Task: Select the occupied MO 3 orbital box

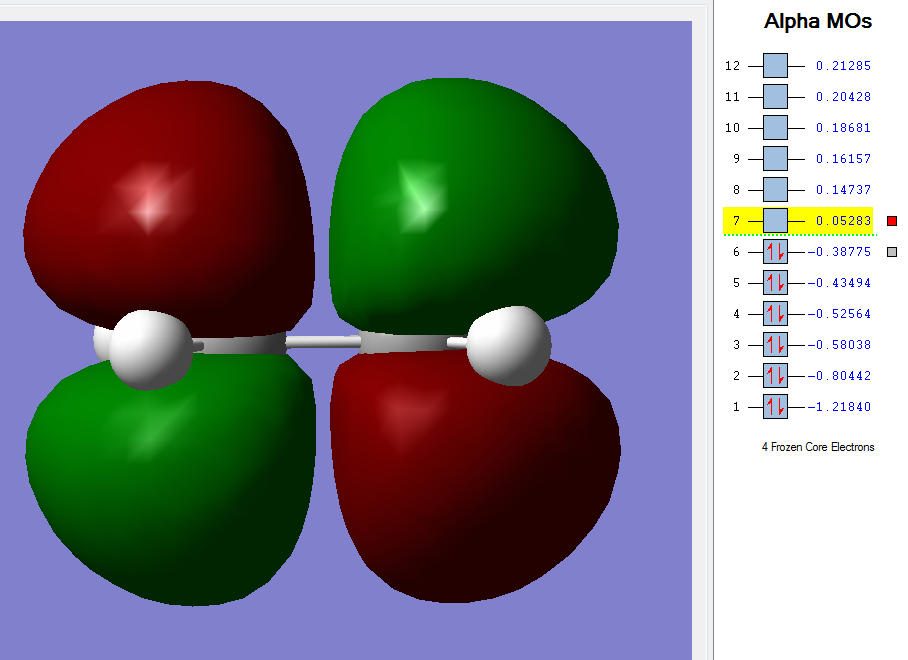Action: [775, 344]
